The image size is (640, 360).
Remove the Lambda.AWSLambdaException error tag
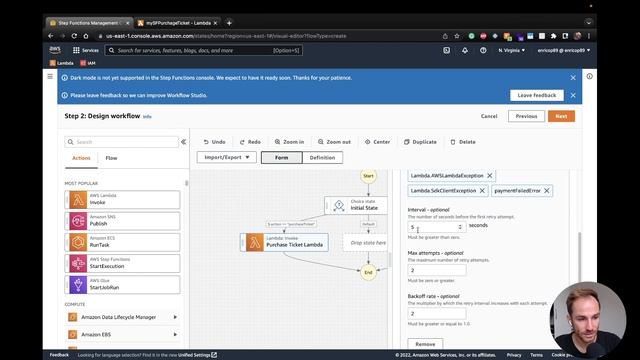(x=490, y=176)
